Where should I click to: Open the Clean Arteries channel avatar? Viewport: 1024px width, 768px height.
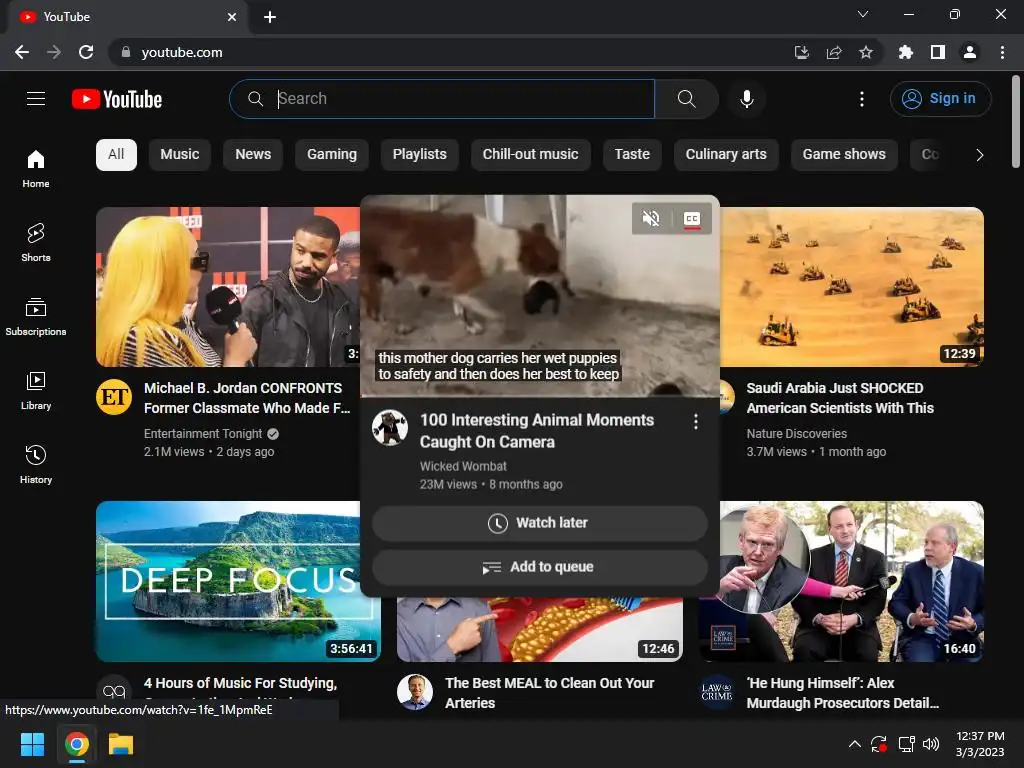click(415, 692)
